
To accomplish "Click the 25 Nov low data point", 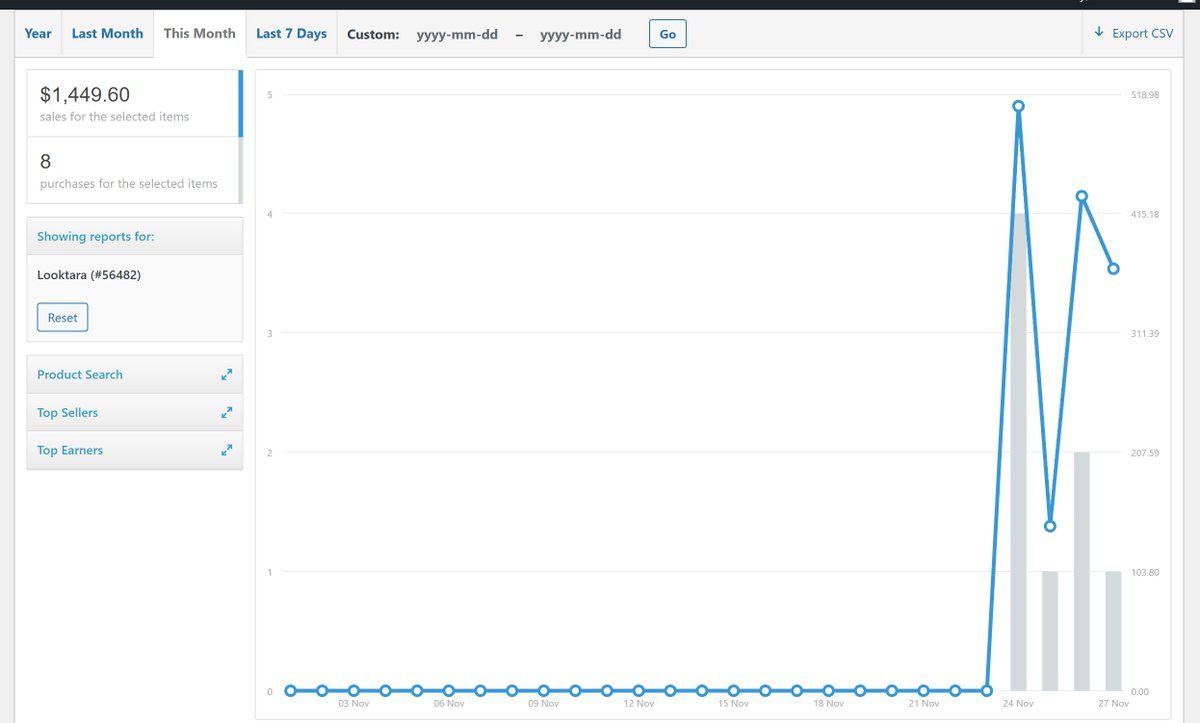I will tap(1050, 526).
